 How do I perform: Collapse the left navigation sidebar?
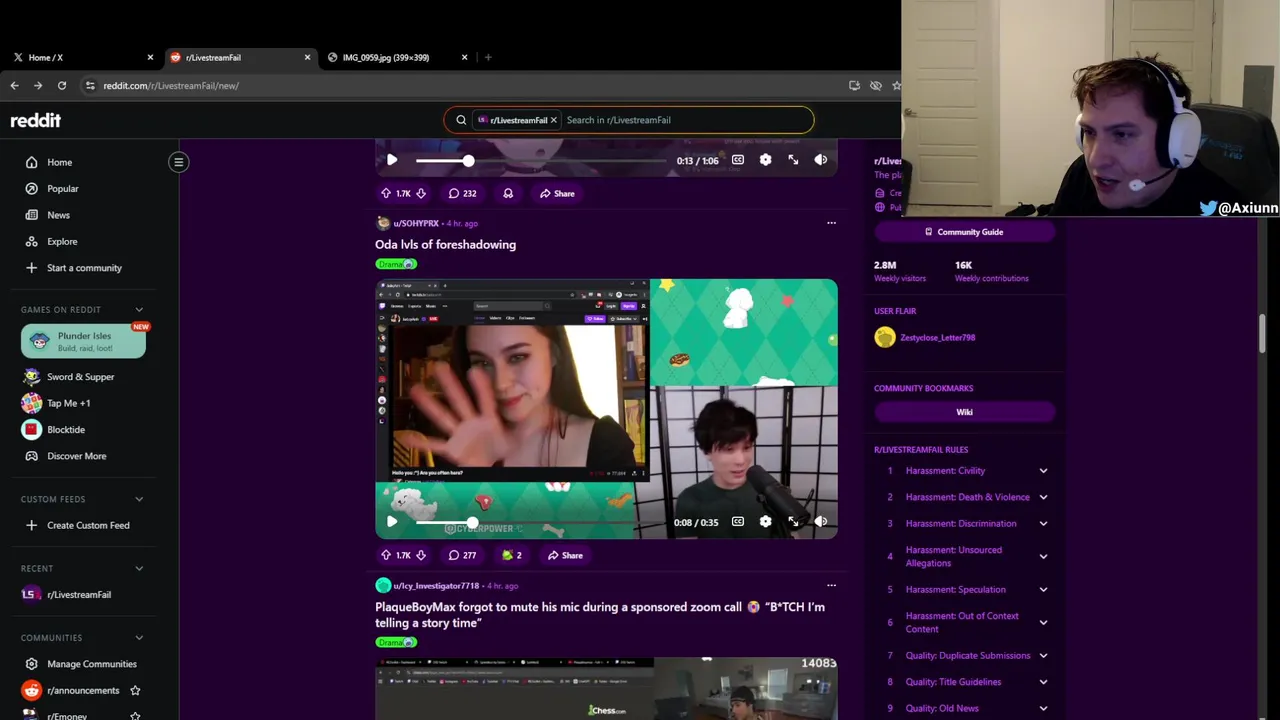(x=179, y=162)
